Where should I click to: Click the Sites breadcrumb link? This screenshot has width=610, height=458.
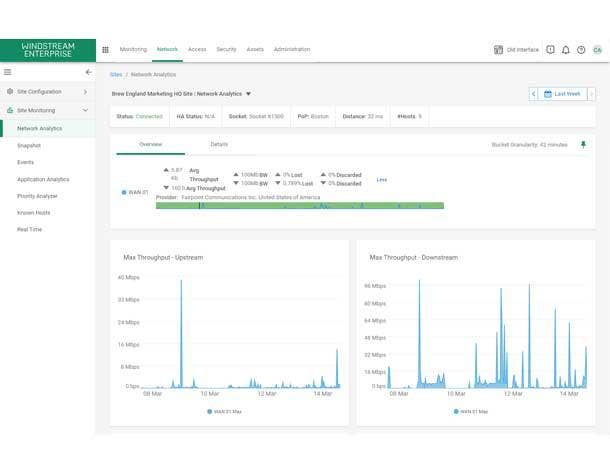click(x=115, y=74)
